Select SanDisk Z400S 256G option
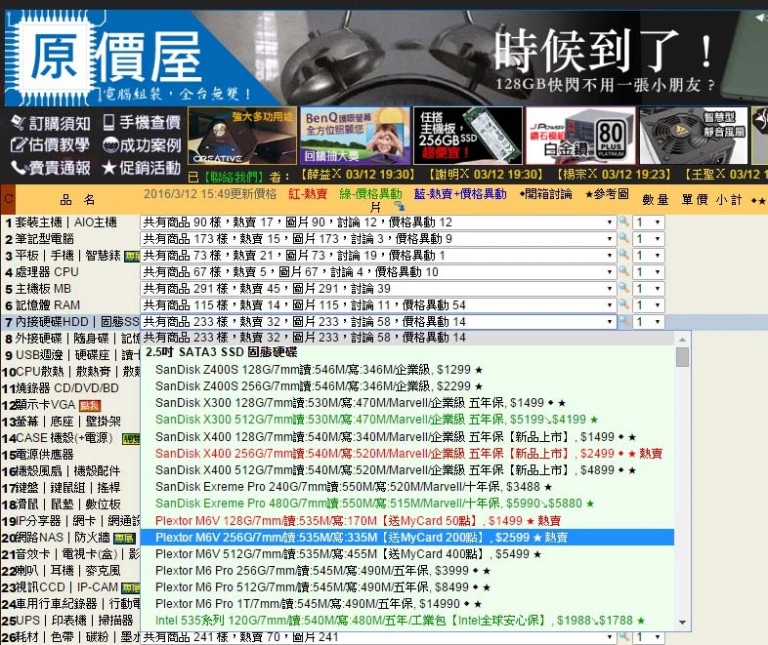This screenshot has width=768, height=645. (x=408, y=386)
